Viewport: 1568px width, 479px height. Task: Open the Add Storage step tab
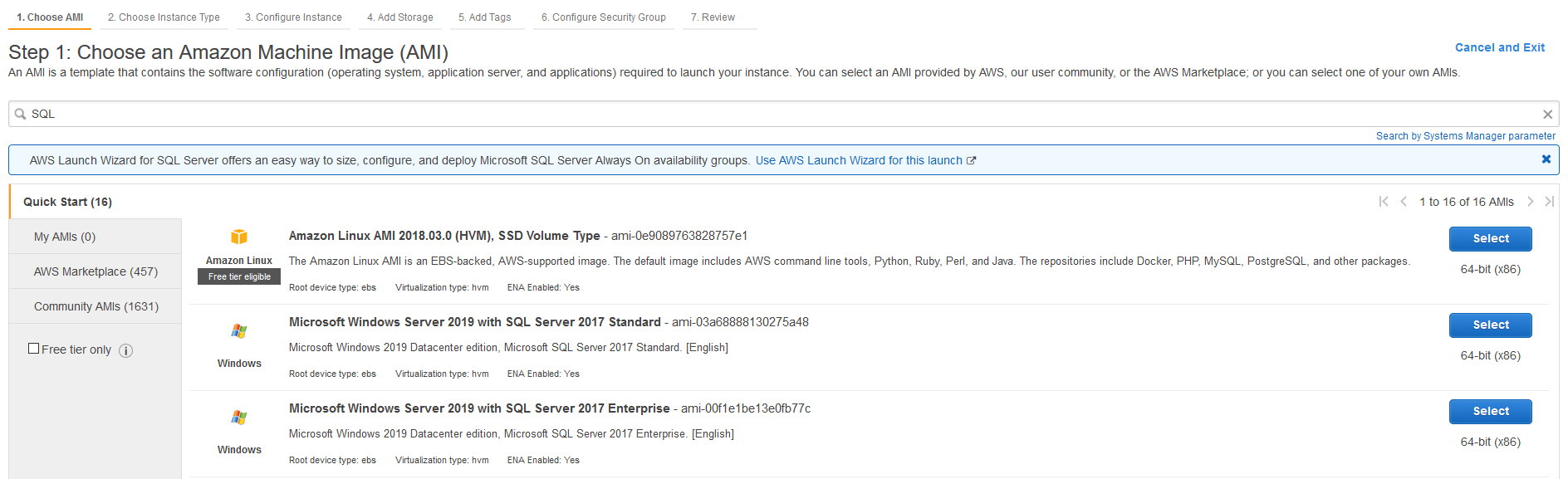coord(400,17)
